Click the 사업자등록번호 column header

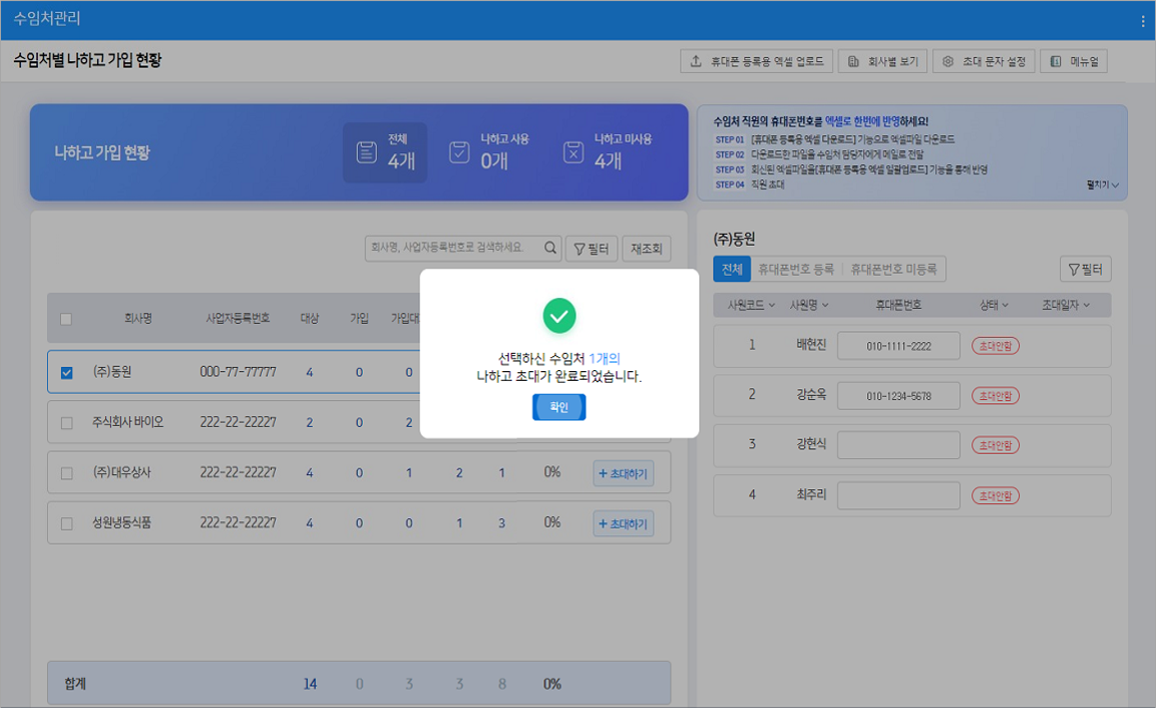(237, 319)
